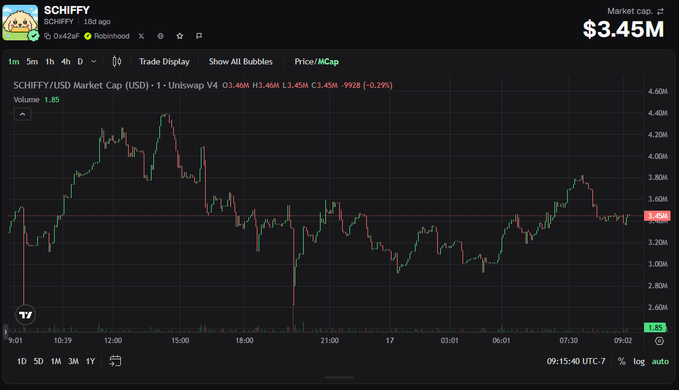Collapse the indicator legend chevron
The width and height of the screenshot is (679, 390).
click(x=23, y=114)
